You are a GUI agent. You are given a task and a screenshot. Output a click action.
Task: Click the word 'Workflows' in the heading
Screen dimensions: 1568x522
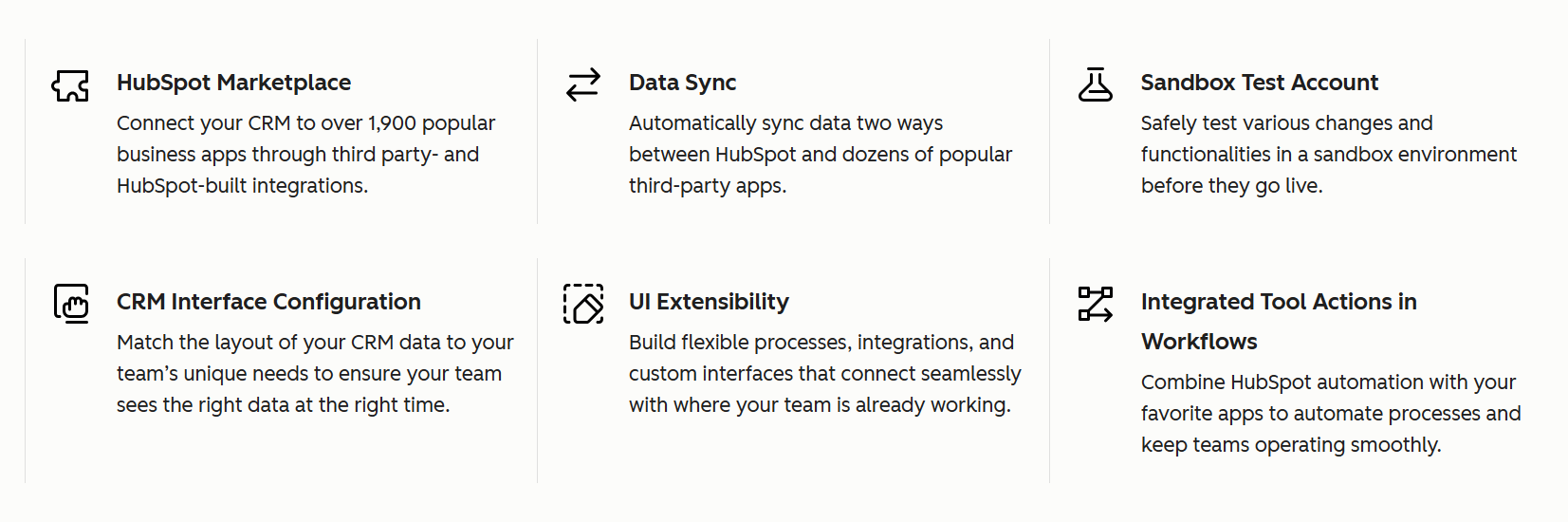click(x=1199, y=342)
